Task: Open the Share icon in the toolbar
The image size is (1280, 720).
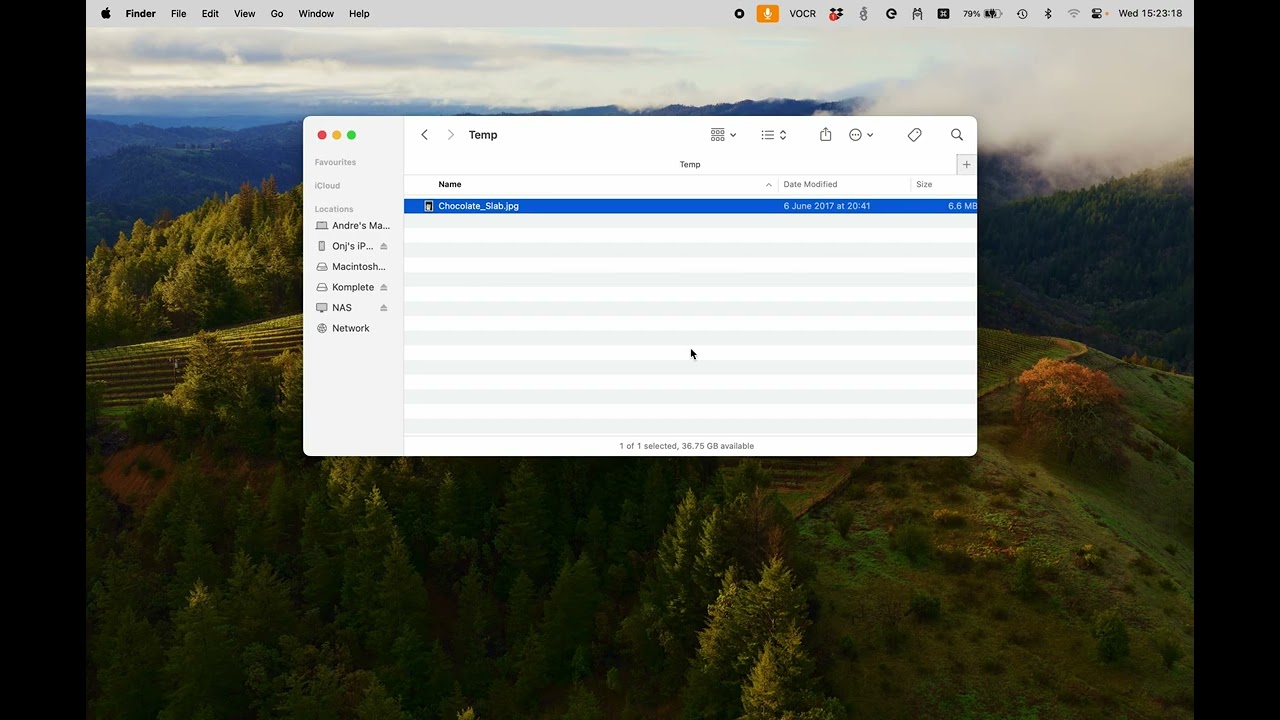Action: (x=825, y=134)
